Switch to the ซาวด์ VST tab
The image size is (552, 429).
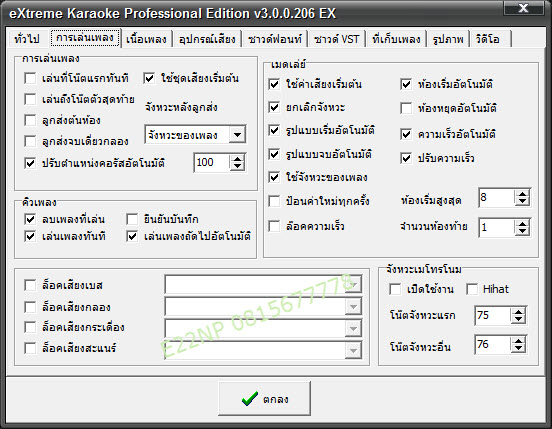337,39
